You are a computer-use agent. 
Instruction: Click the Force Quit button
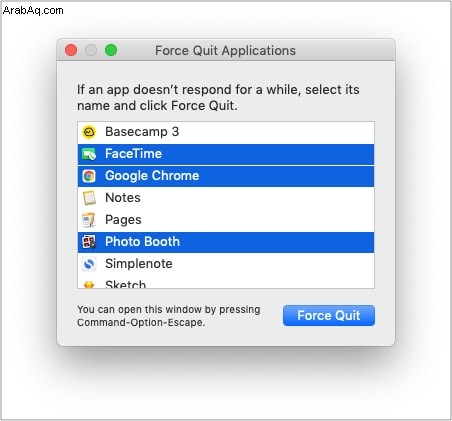pos(329,315)
